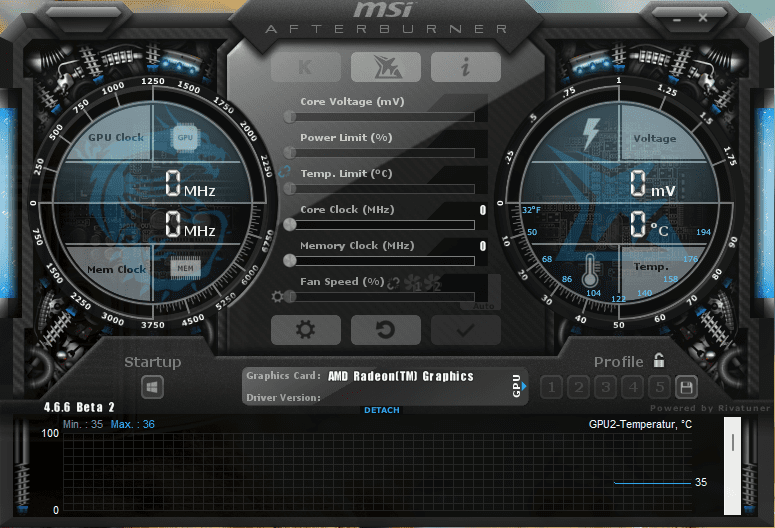The height and width of the screenshot is (528, 775).
Task: Click the Memory Clock slider handle
Action: 290,260
